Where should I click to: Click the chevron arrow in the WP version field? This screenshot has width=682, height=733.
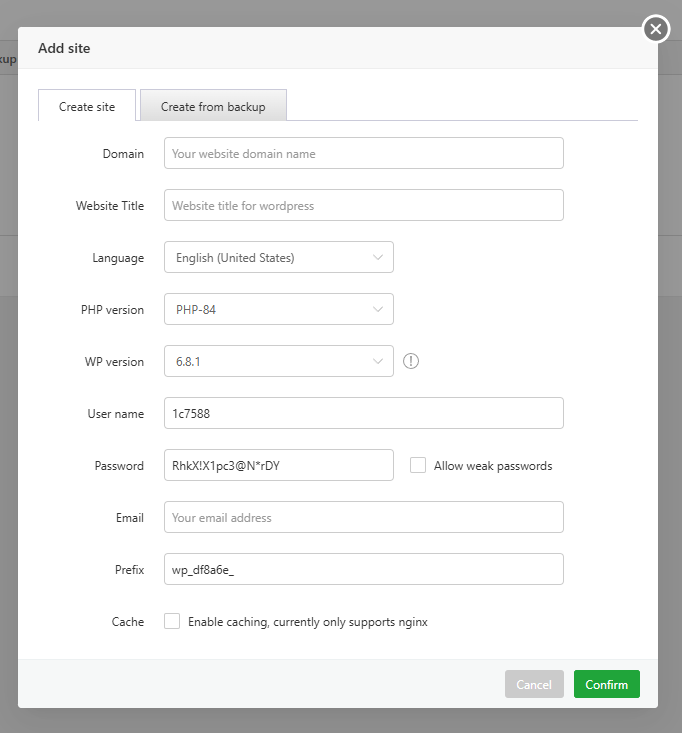[x=378, y=361]
